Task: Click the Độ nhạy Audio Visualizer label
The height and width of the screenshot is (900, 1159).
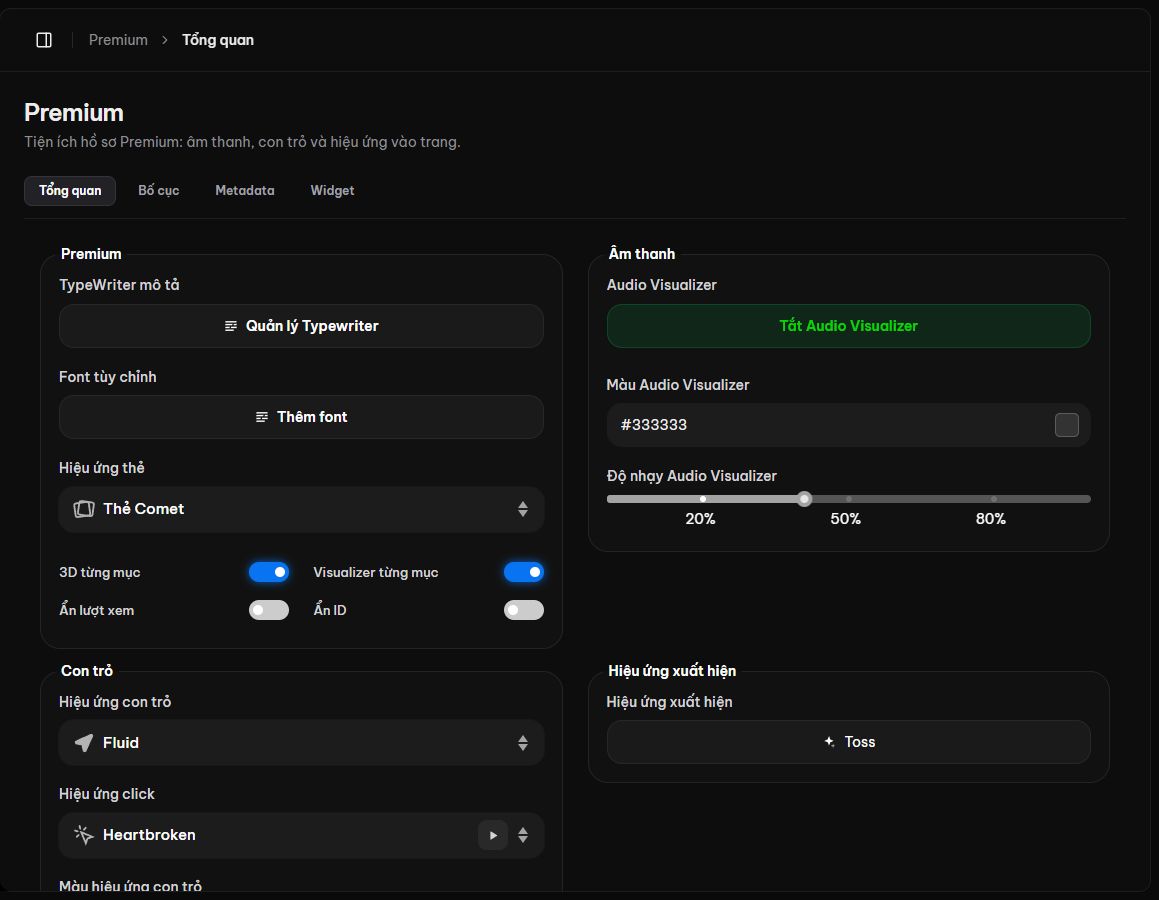Action: pos(692,477)
